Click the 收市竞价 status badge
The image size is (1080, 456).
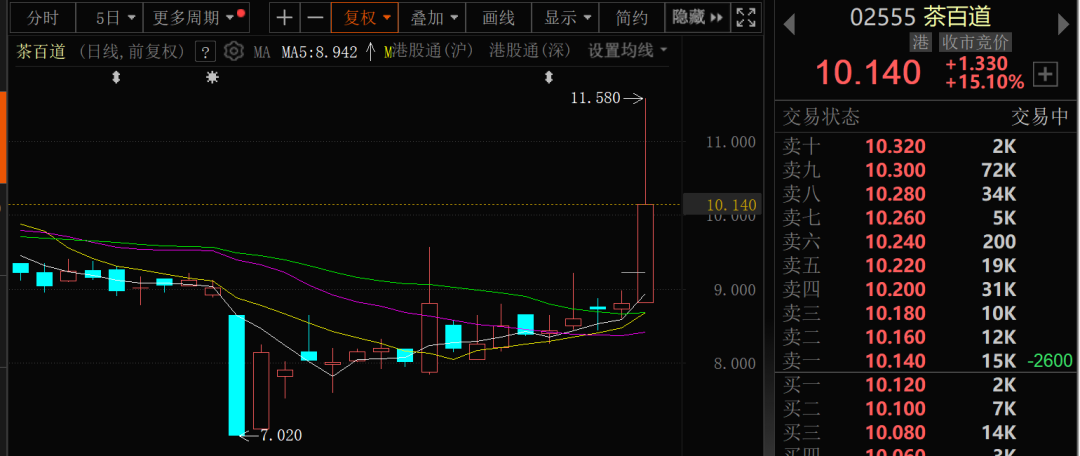click(x=975, y=43)
